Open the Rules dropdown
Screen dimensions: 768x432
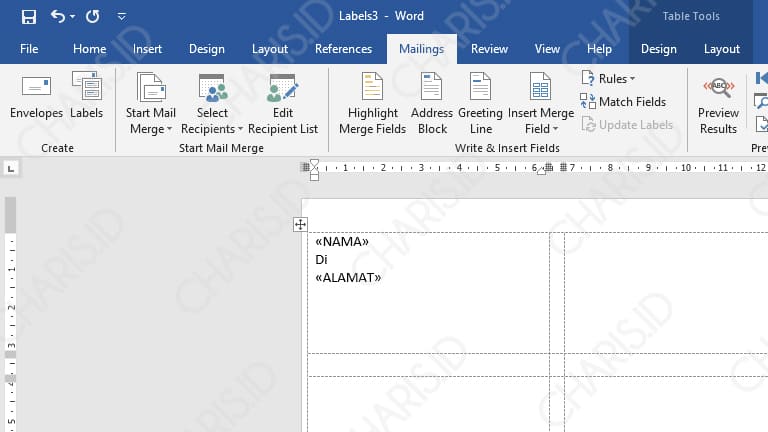coord(608,78)
